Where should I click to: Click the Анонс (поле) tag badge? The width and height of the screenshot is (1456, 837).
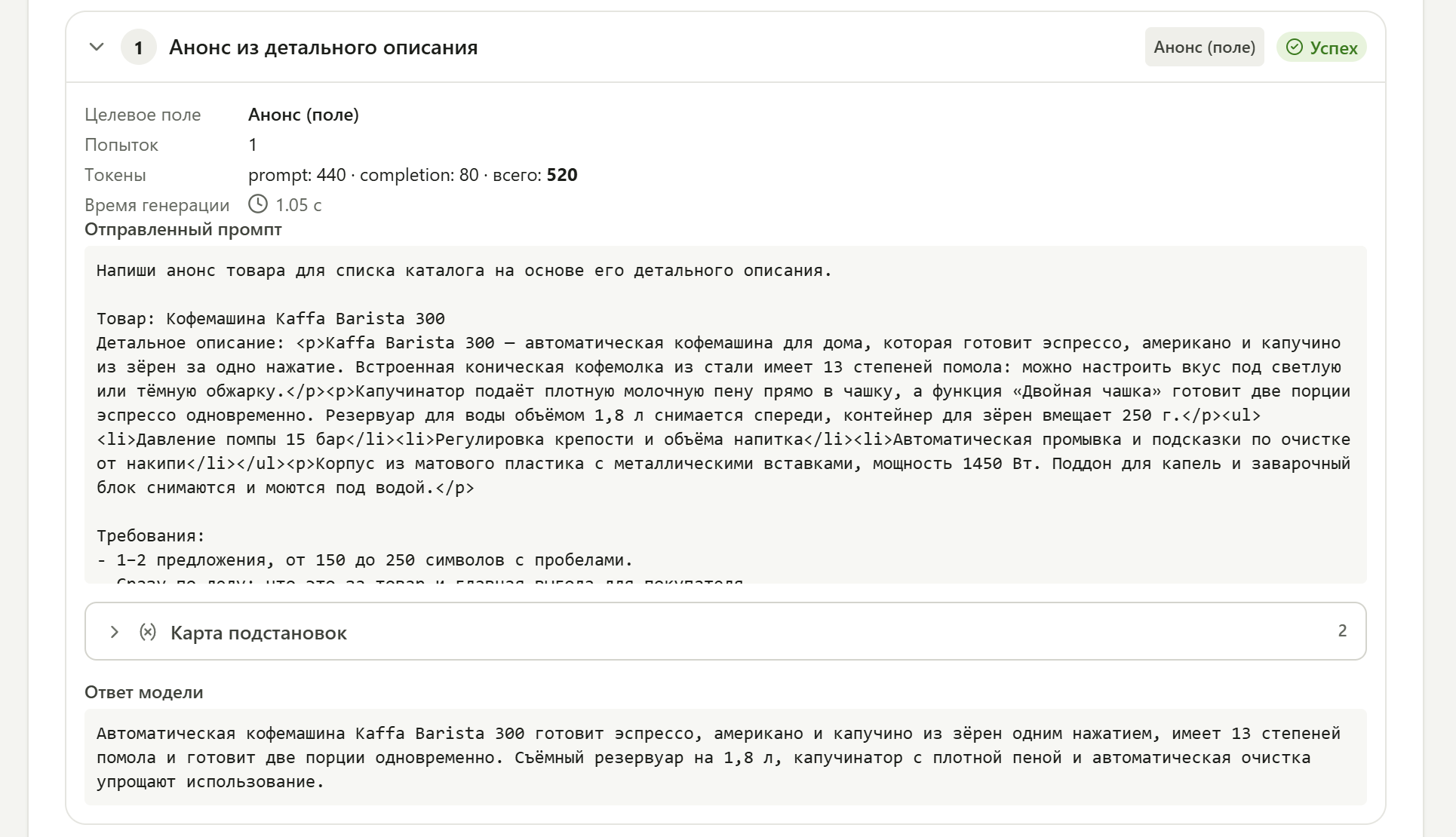click(1205, 48)
